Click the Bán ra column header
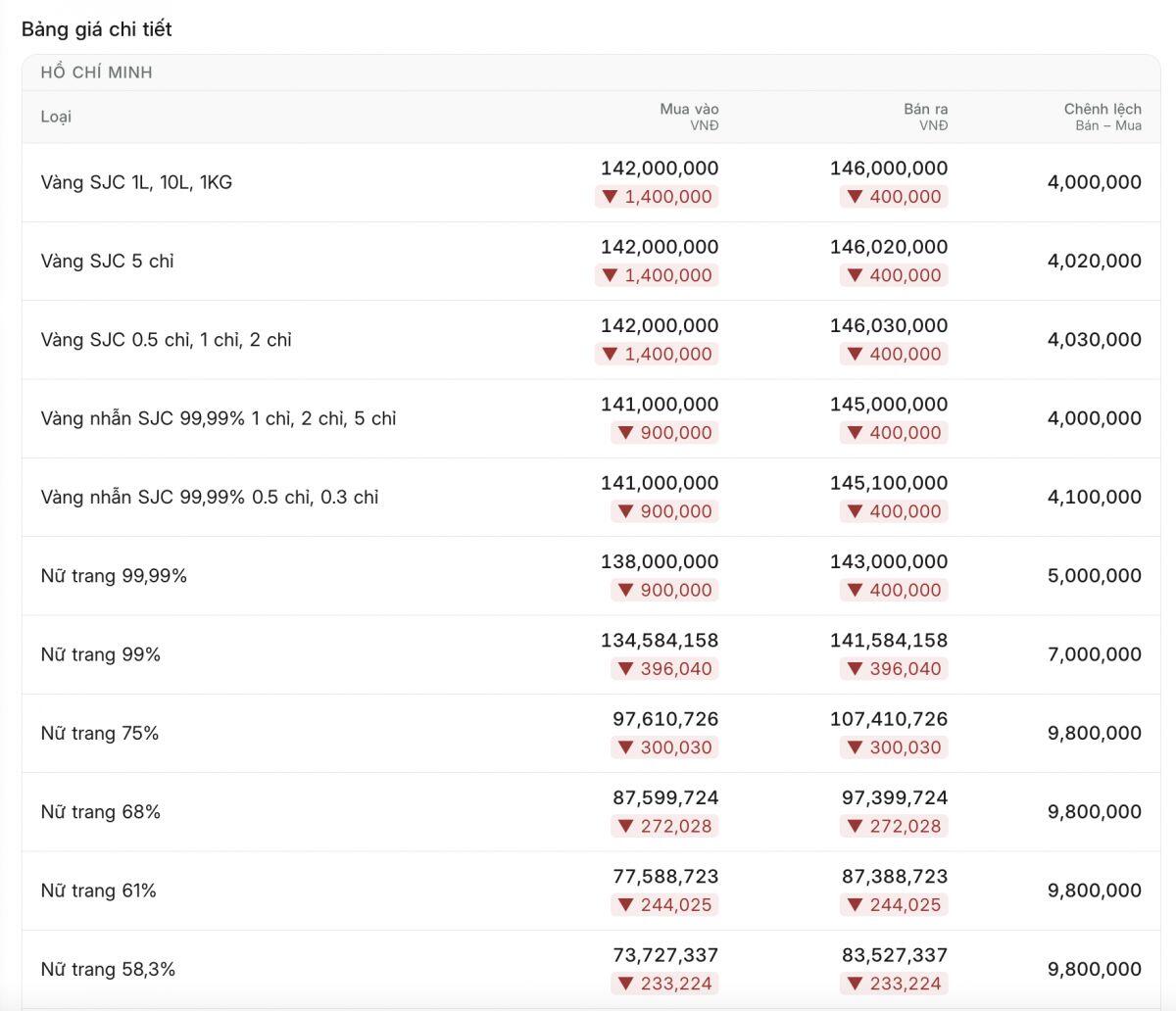The image size is (1176, 1011). [x=925, y=116]
